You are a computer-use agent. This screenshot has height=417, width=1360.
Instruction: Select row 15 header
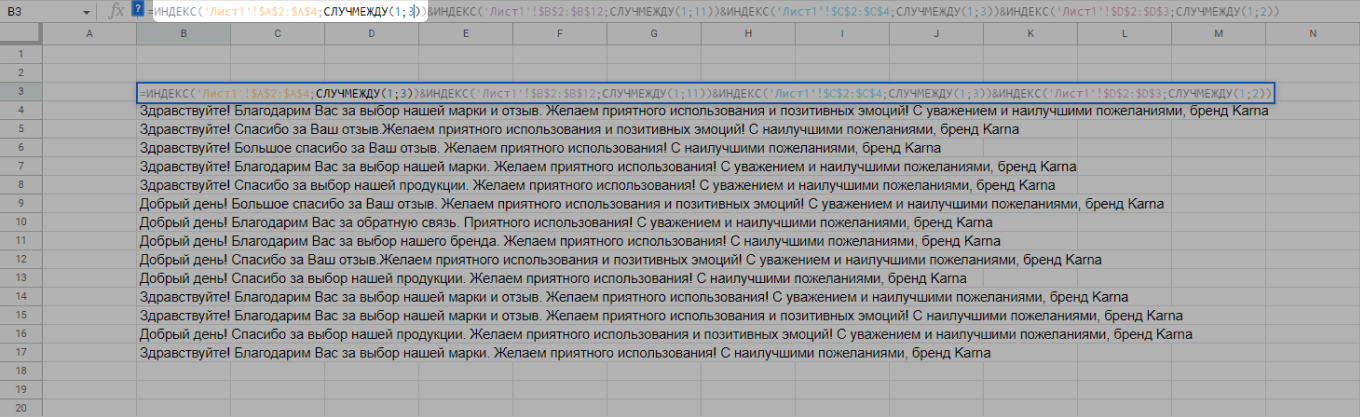(22, 316)
